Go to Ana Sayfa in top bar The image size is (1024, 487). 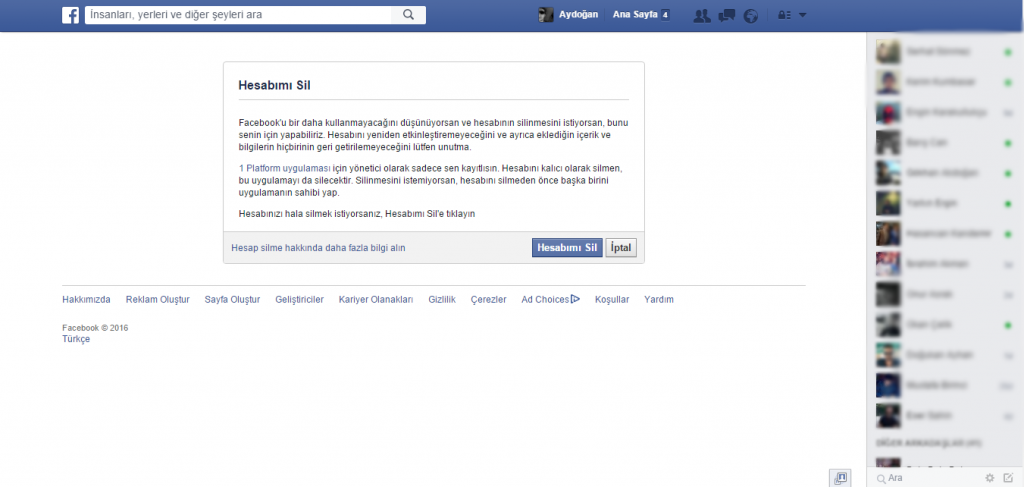(635, 15)
